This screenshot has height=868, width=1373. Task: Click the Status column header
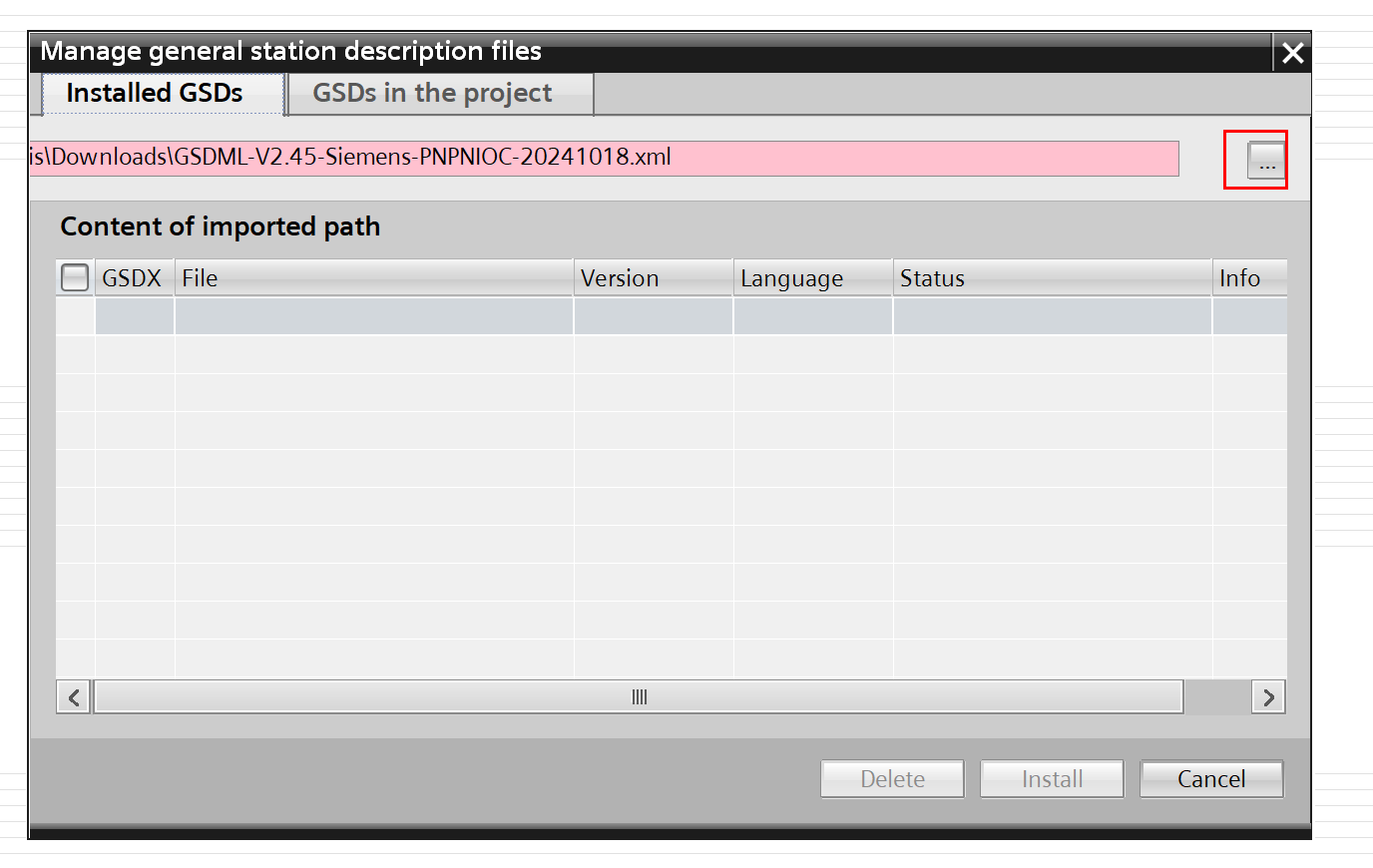[x=1052, y=278]
